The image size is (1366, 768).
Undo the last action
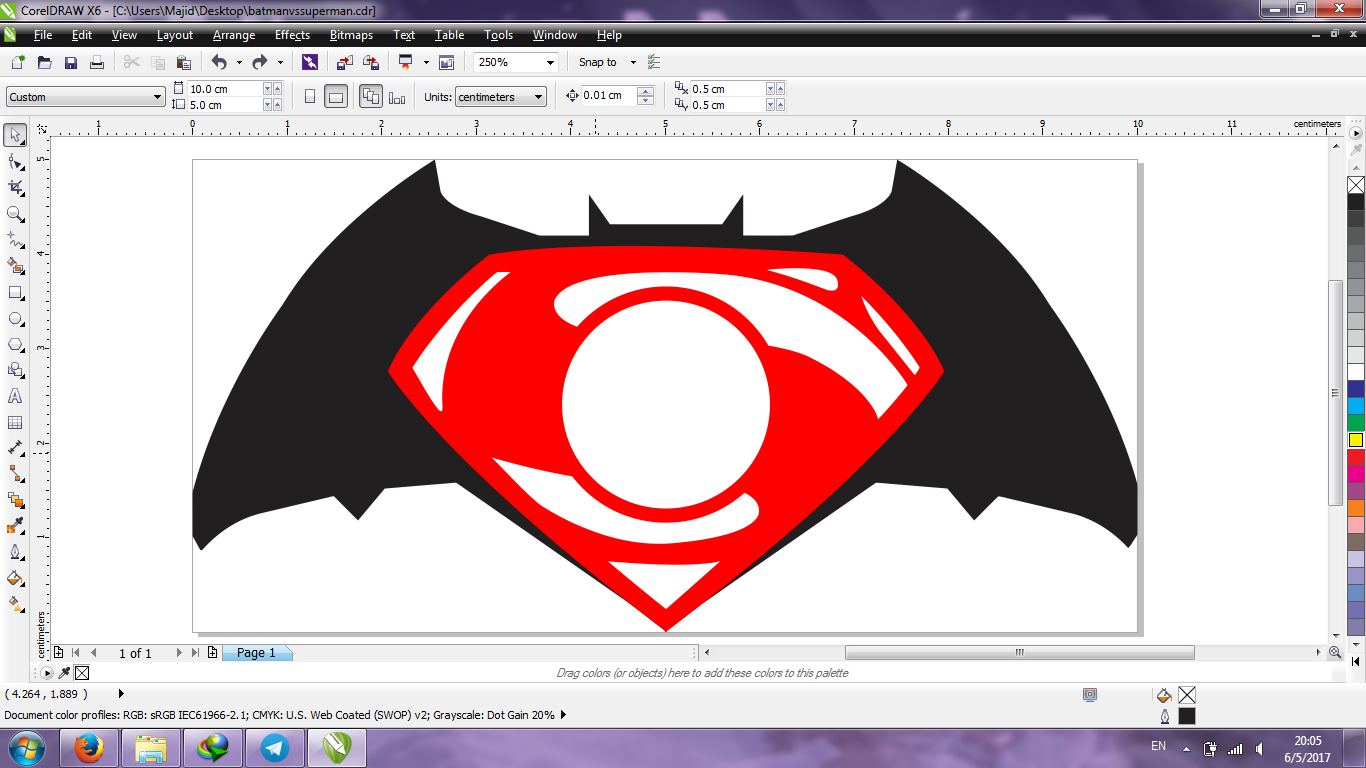click(219, 62)
